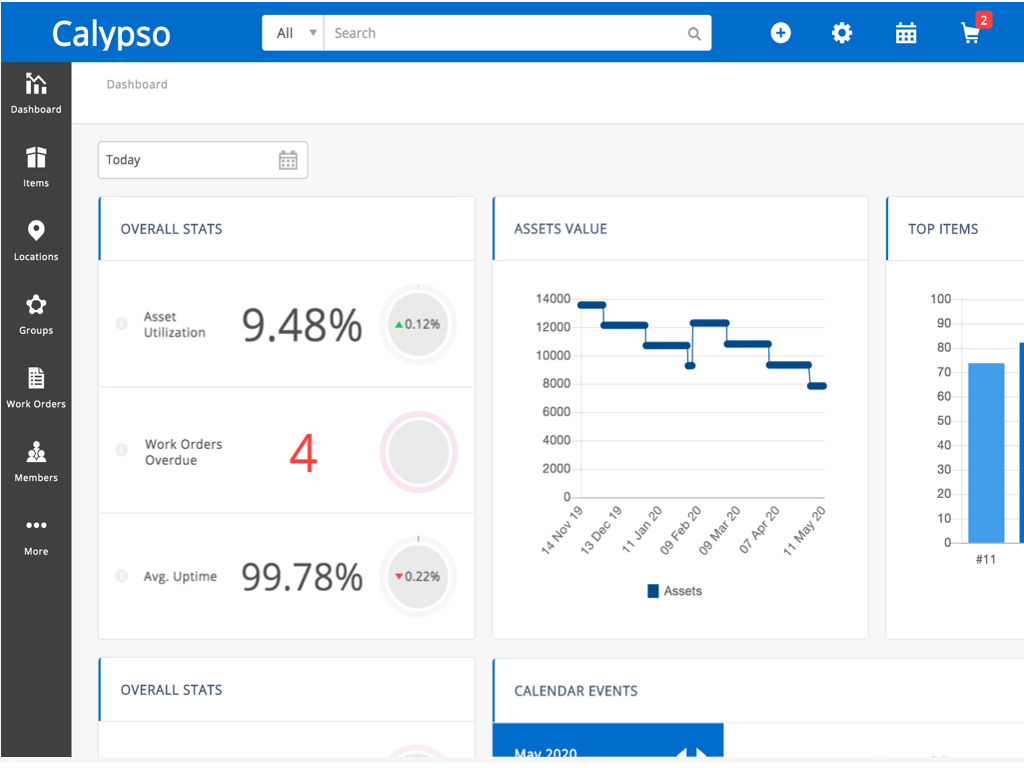
Task: Select the Top Items panel header
Action: pyautogui.click(x=944, y=228)
